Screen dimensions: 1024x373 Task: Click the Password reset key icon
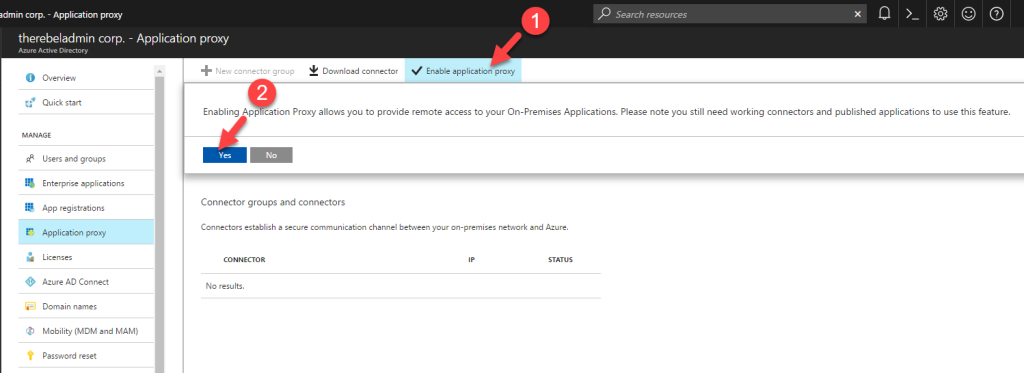[x=29, y=356]
